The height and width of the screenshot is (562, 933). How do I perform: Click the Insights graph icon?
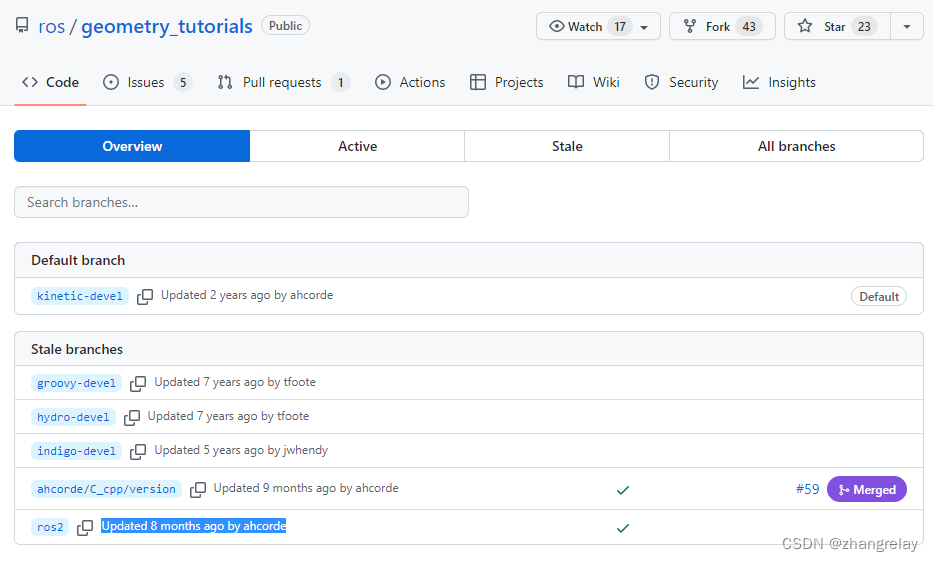(x=750, y=82)
